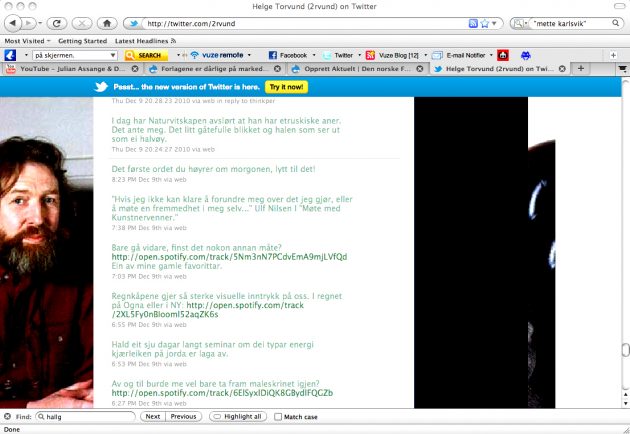Screen dimensions: 630x434
Task: Open the Facebook button dropdown arrow
Action: [x=314, y=55]
